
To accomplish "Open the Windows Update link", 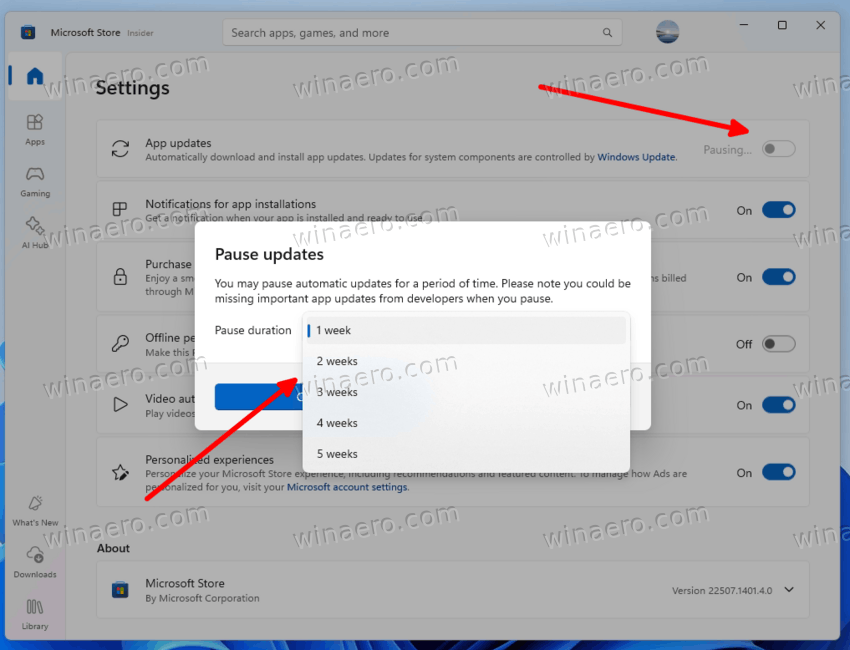I will coord(636,157).
